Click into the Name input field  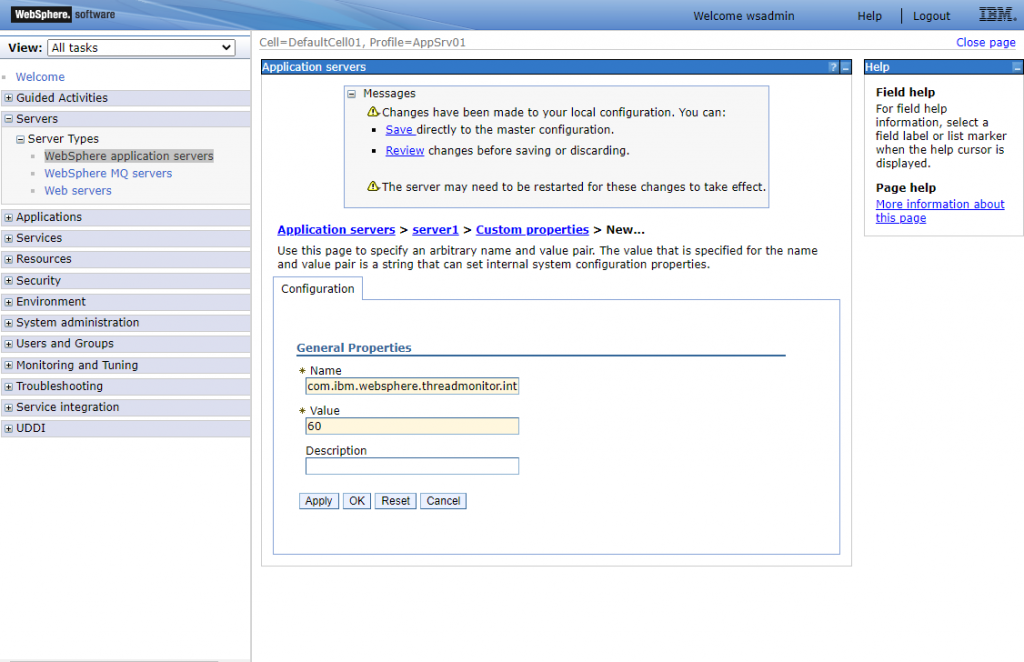point(412,386)
